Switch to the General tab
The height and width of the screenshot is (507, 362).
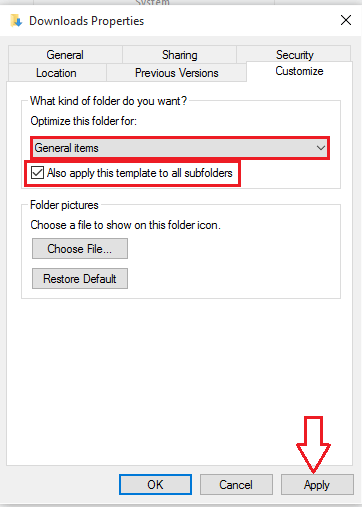click(65, 55)
